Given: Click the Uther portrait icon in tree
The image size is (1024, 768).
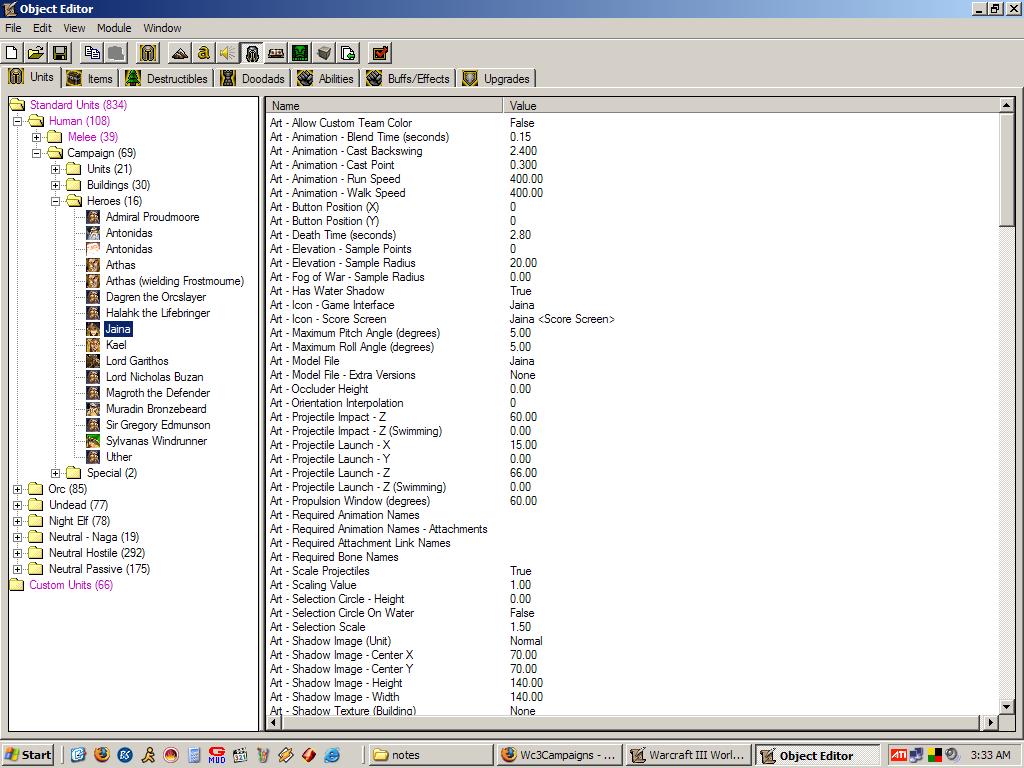Looking at the screenshot, I should [x=93, y=457].
